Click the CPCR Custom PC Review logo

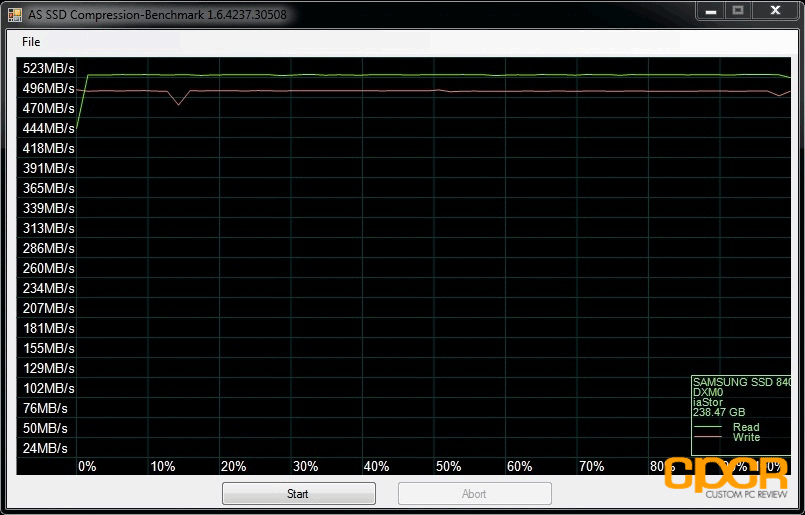point(731,478)
